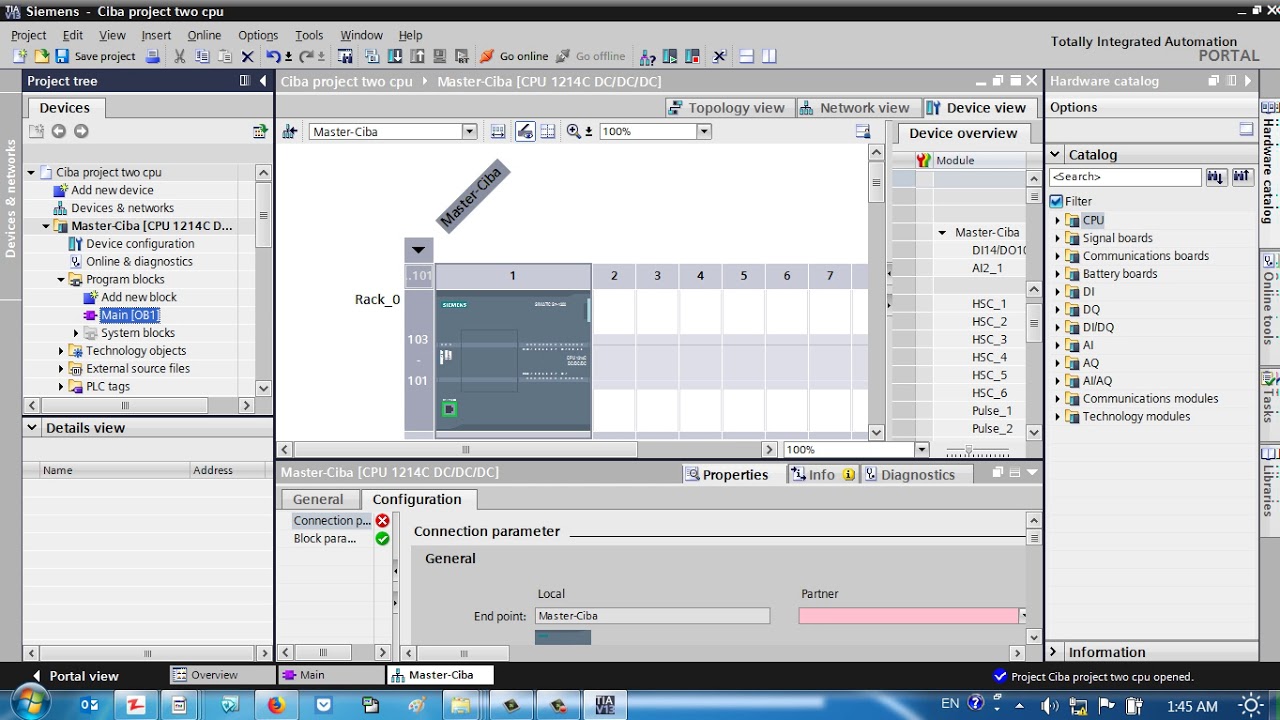
Task: Click the Split editor vertically icon
Action: (x=769, y=57)
